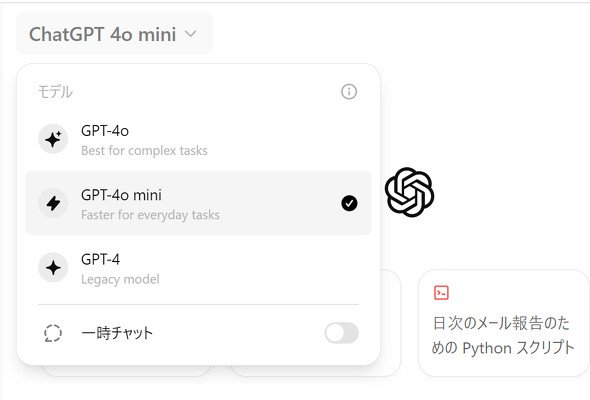Viewport: 590px width, 400px height.
Task: Click the 'Faster for everyday tasks' description
Action: coord(150,215)
